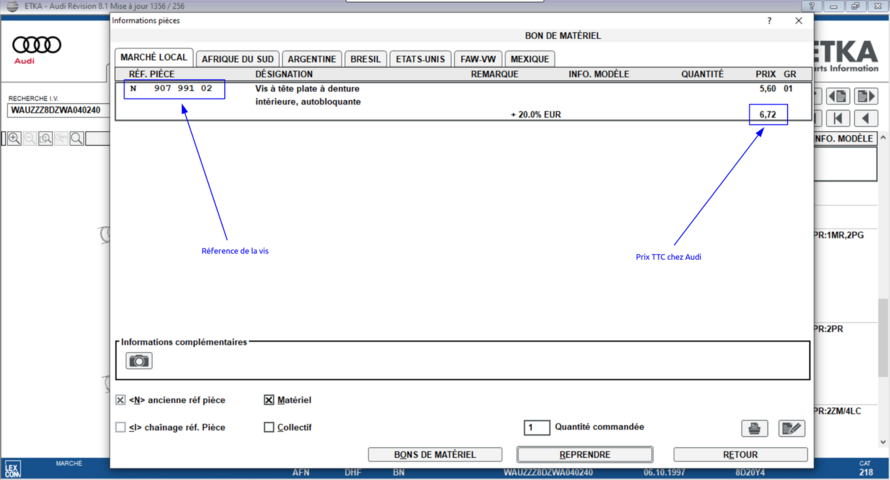Click the plain magnifier search icon
The height and width of the screenshot is (480, 890).
pos(77,138)
